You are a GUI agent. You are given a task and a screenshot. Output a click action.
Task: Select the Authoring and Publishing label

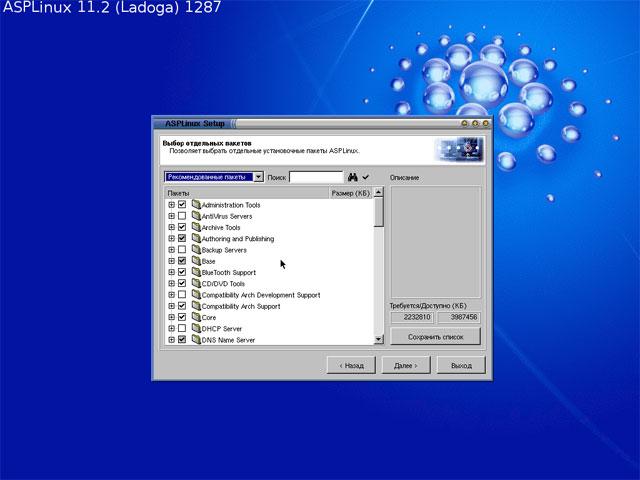click(x=238, y=239)
